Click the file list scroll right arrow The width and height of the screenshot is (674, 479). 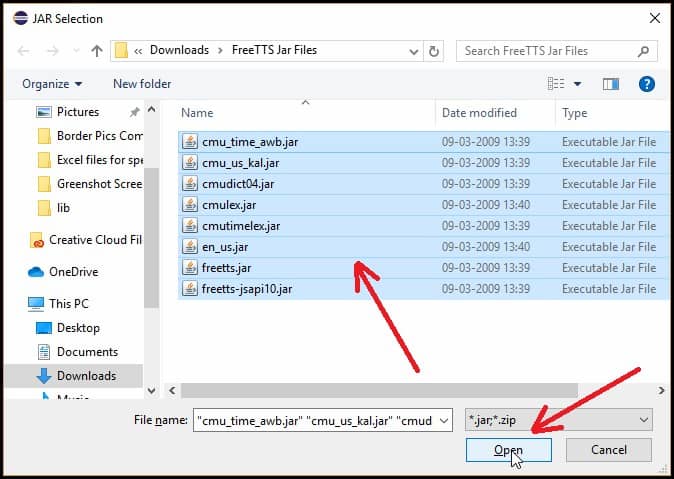pos(661,390)
